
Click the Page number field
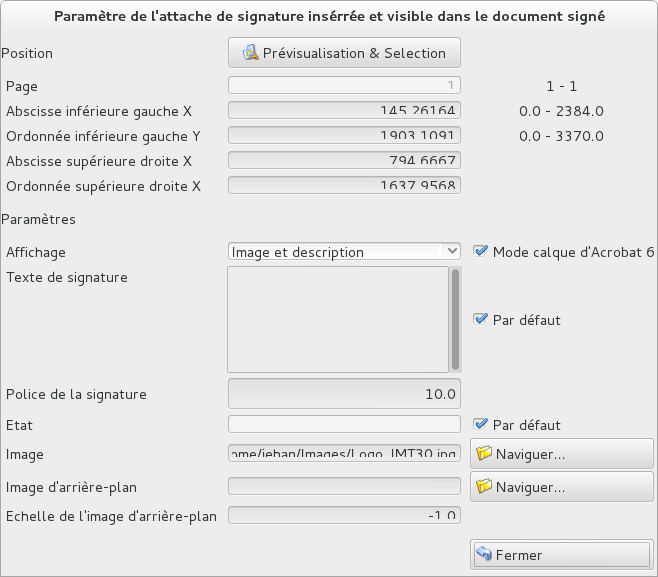coord(344,86)
